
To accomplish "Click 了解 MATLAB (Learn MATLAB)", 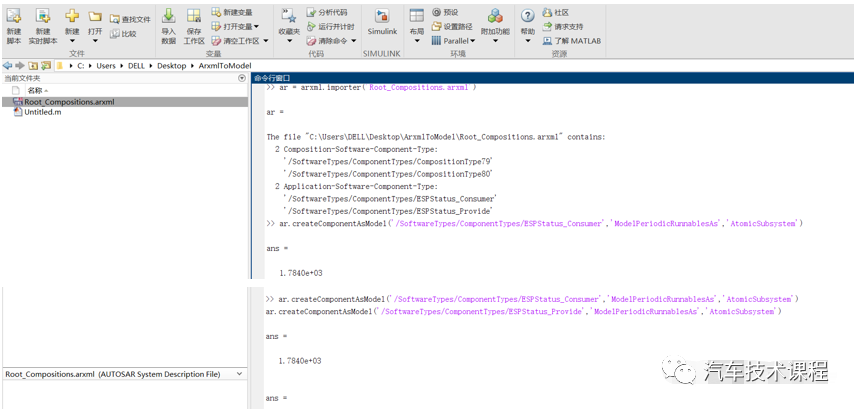I will pyautogui.click(x=572, y=40).
